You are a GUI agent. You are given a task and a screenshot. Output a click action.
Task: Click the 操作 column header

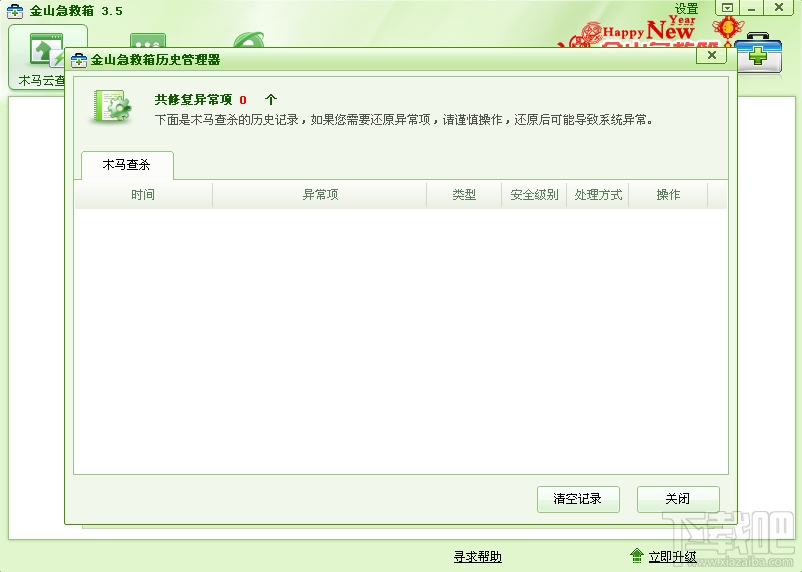(x=668, y=195)
